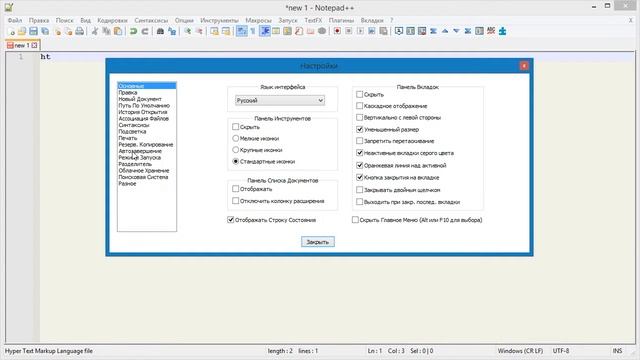Open the Правка menu
Screen dimensions: 640x360
39,20
